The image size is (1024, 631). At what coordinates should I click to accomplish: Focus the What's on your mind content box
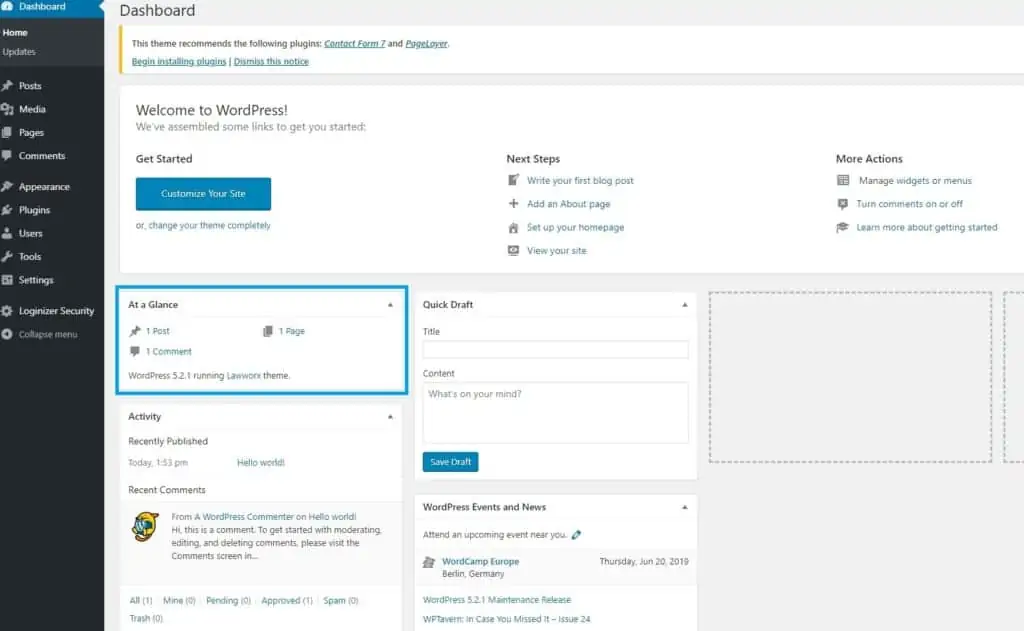555,413
